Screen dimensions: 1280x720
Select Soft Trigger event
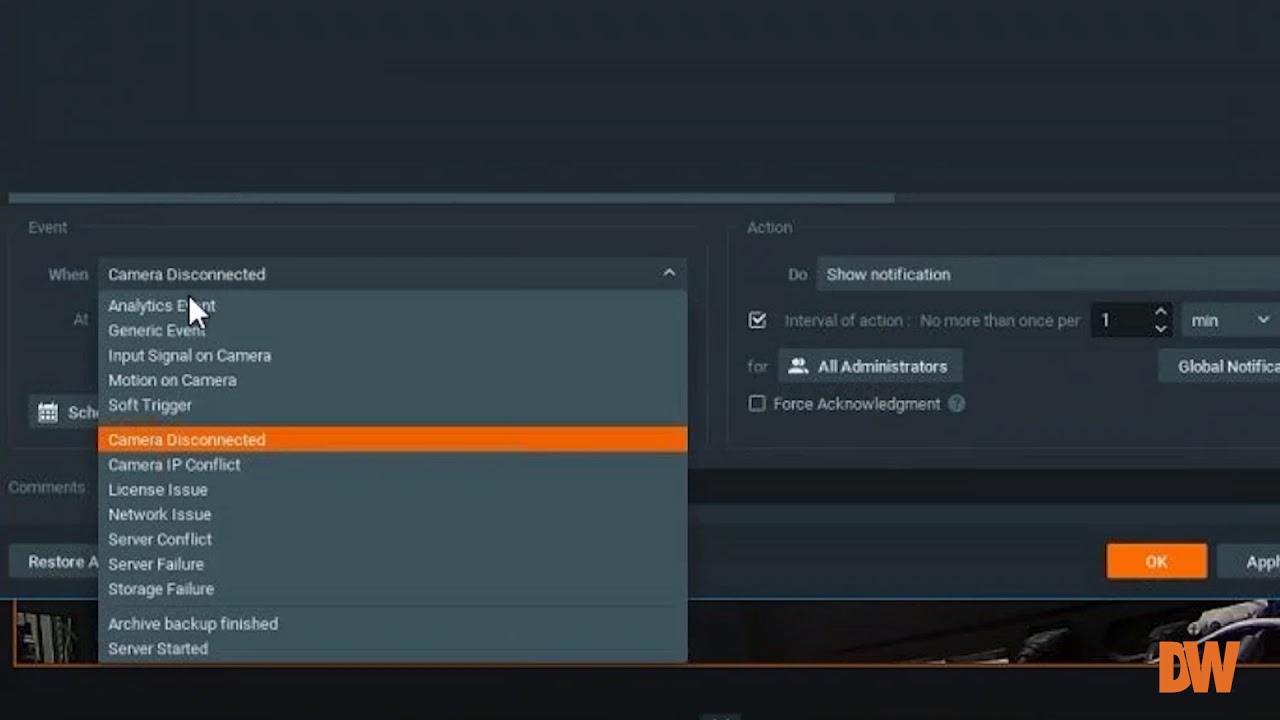point(392,406)
